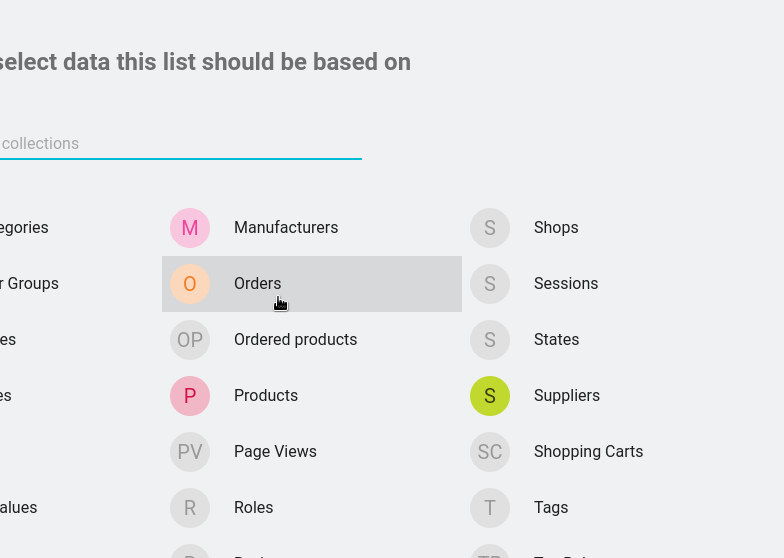The height and width of the screenshot is (558, 784).
Task: Click the PV Page Views avatar
Action: click(190, 452)
